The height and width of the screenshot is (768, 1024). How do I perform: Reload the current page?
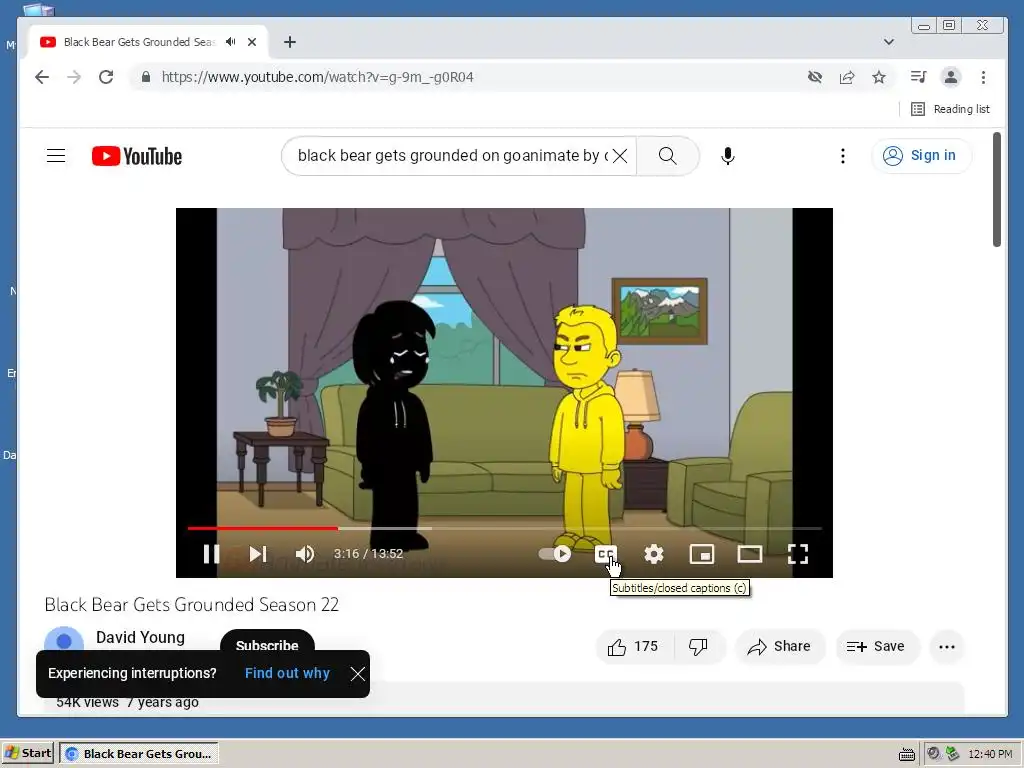click(106, 77)
